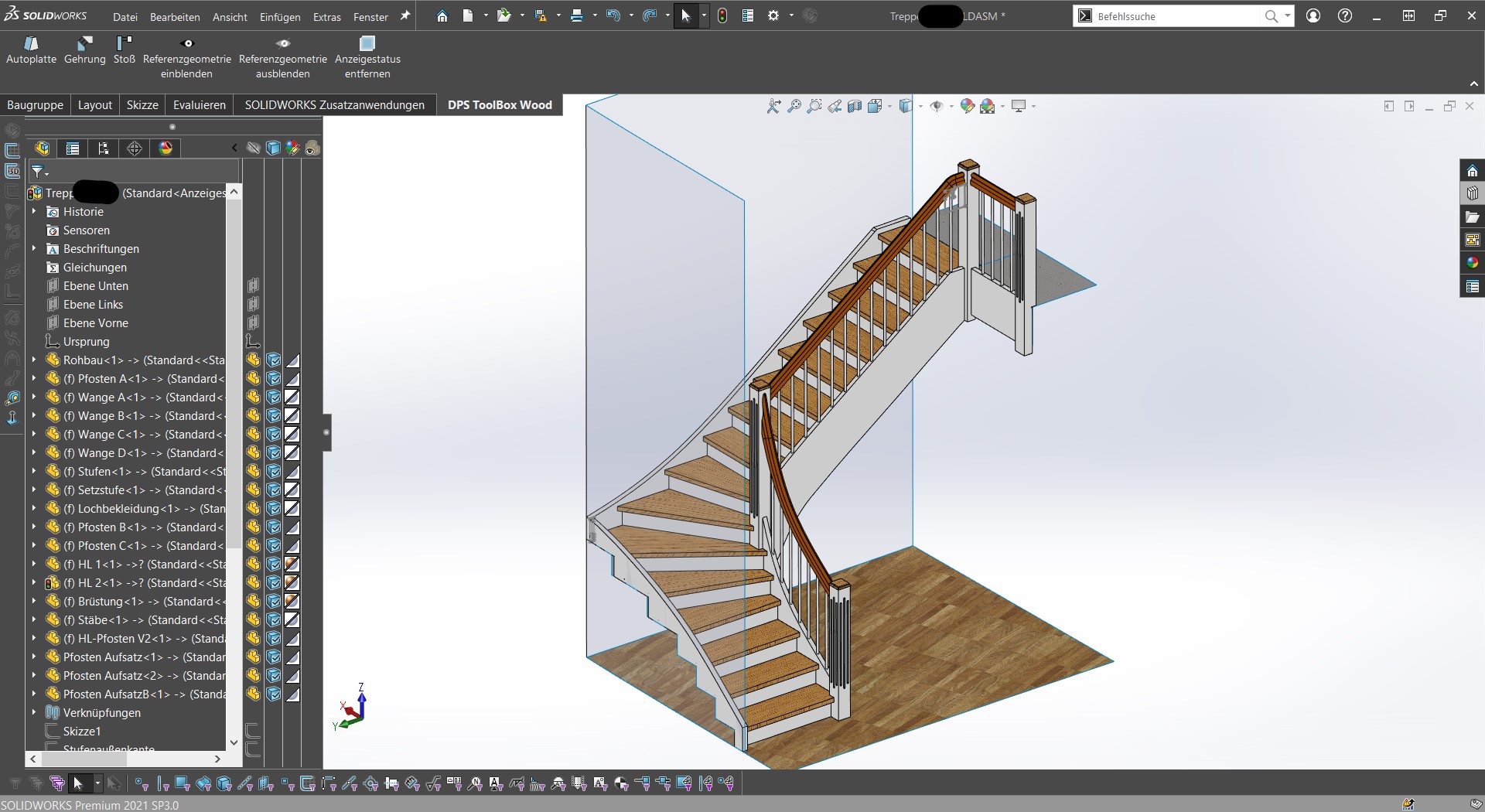The height and width of the screenshot is (812, 1485).
Task: Click the Print icon in top toolbar
Action: 576,16
